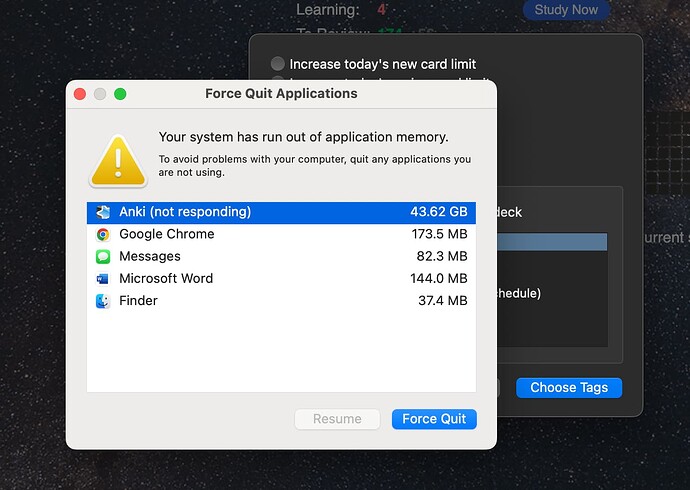The width and height of the screenshot is (690, 490).
Task: Click the Microsoft Word icon
Action: pos(103,278)
